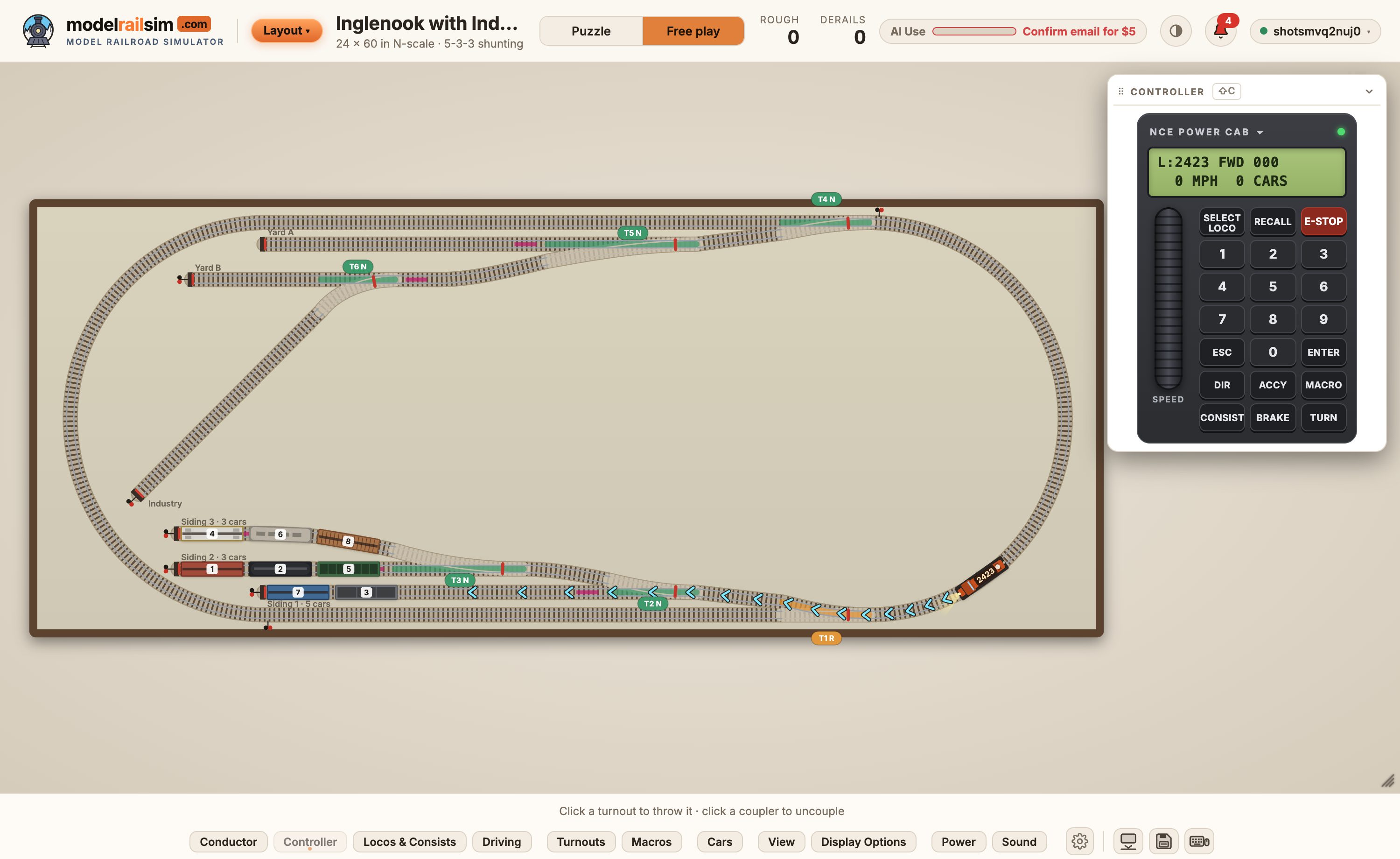
Task: Click the throttle LCD display readout
Action: (1246, 172)
